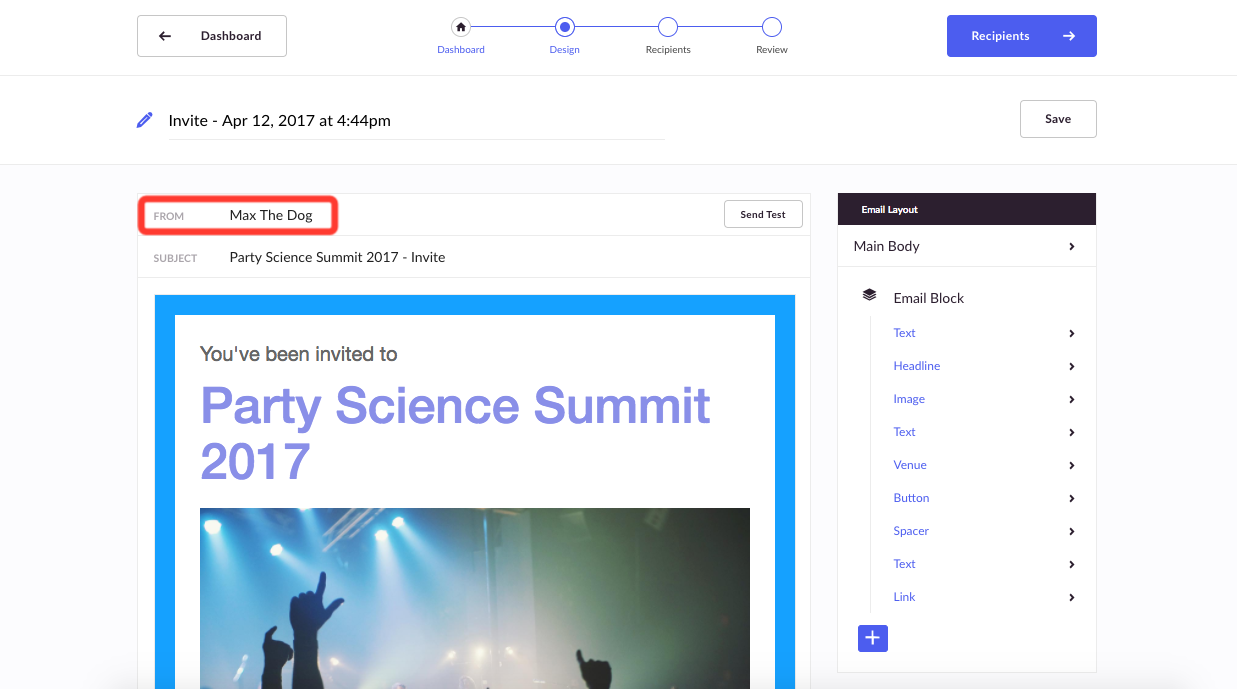Select the Spacer block label
Viewport: 1237px width, 689px height.
[911, 531]
